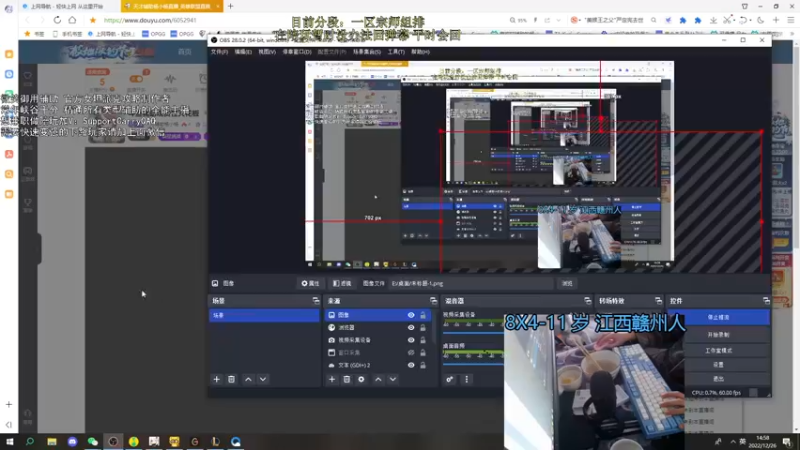Screen dimensions: 800x450
Task: Lock the video capture device source
Action: point(423,340)
